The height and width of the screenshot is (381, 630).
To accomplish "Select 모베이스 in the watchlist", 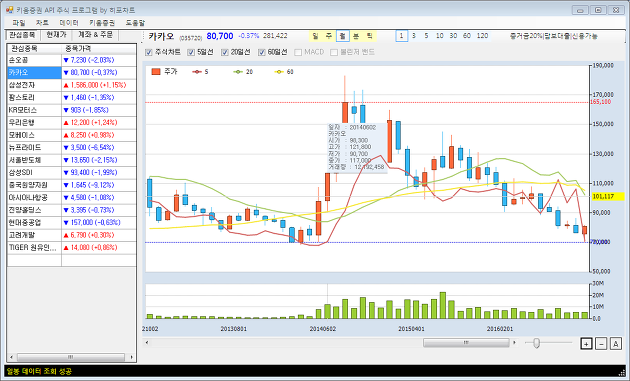I will (35, 135).
